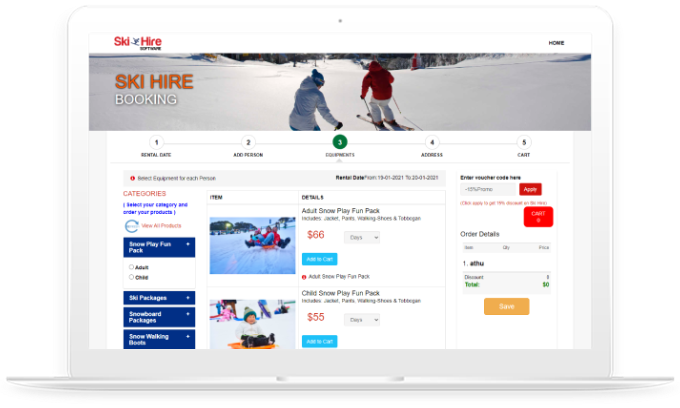Go to step 2 Add Person

(248, 143)
